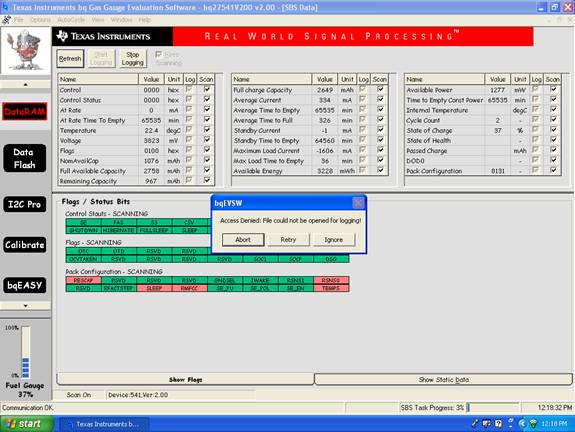The image size is (575, 432).
Task: Toggle Scan checkbox for Full charge Capacity
Action: point(380,89)
